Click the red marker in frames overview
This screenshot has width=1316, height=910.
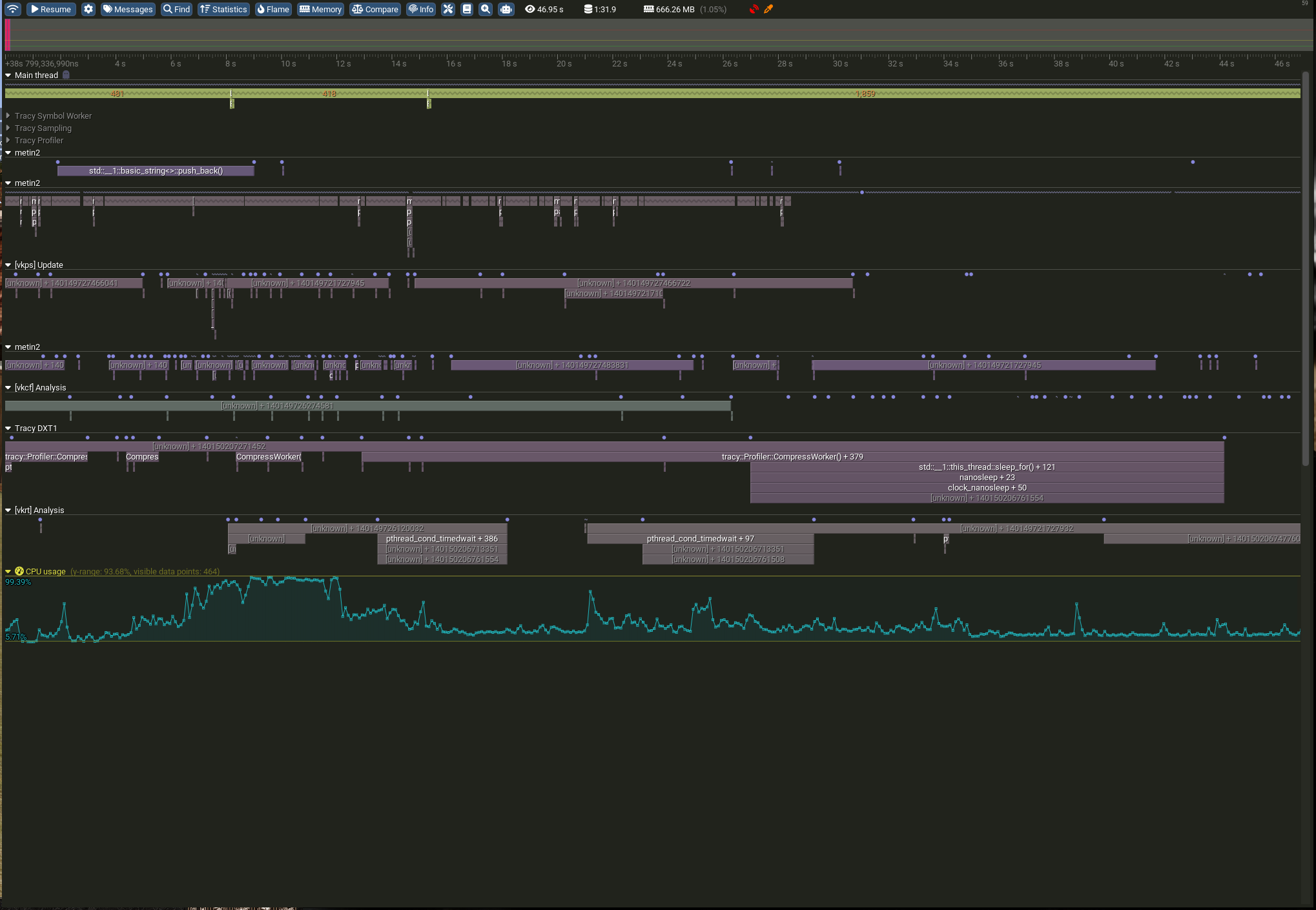pos(7,35)
